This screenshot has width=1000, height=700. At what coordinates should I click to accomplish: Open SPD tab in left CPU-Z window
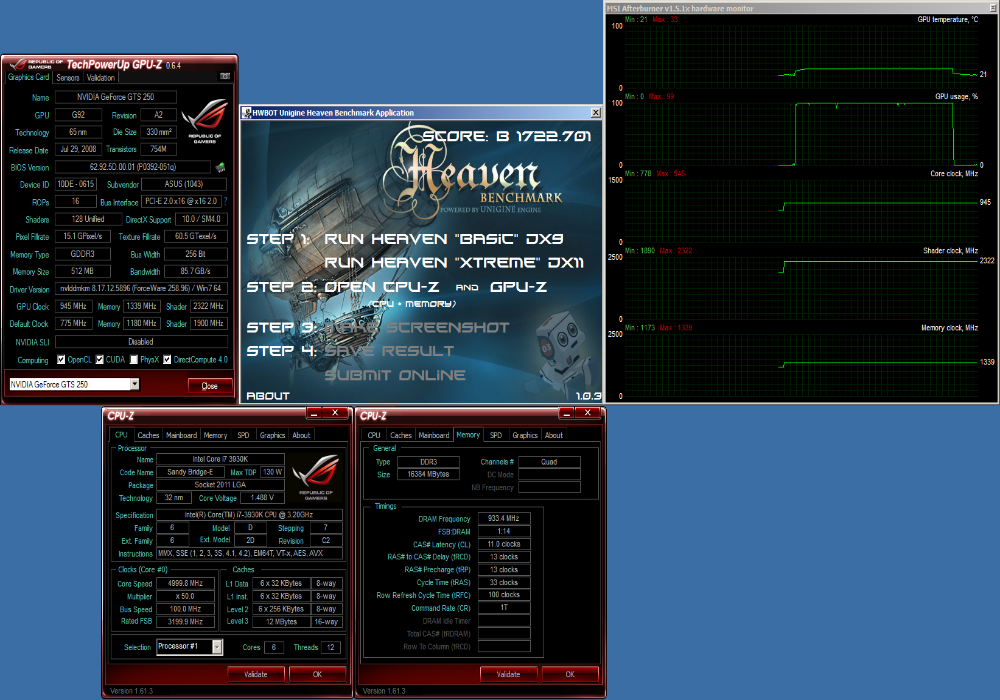point(243,435)
